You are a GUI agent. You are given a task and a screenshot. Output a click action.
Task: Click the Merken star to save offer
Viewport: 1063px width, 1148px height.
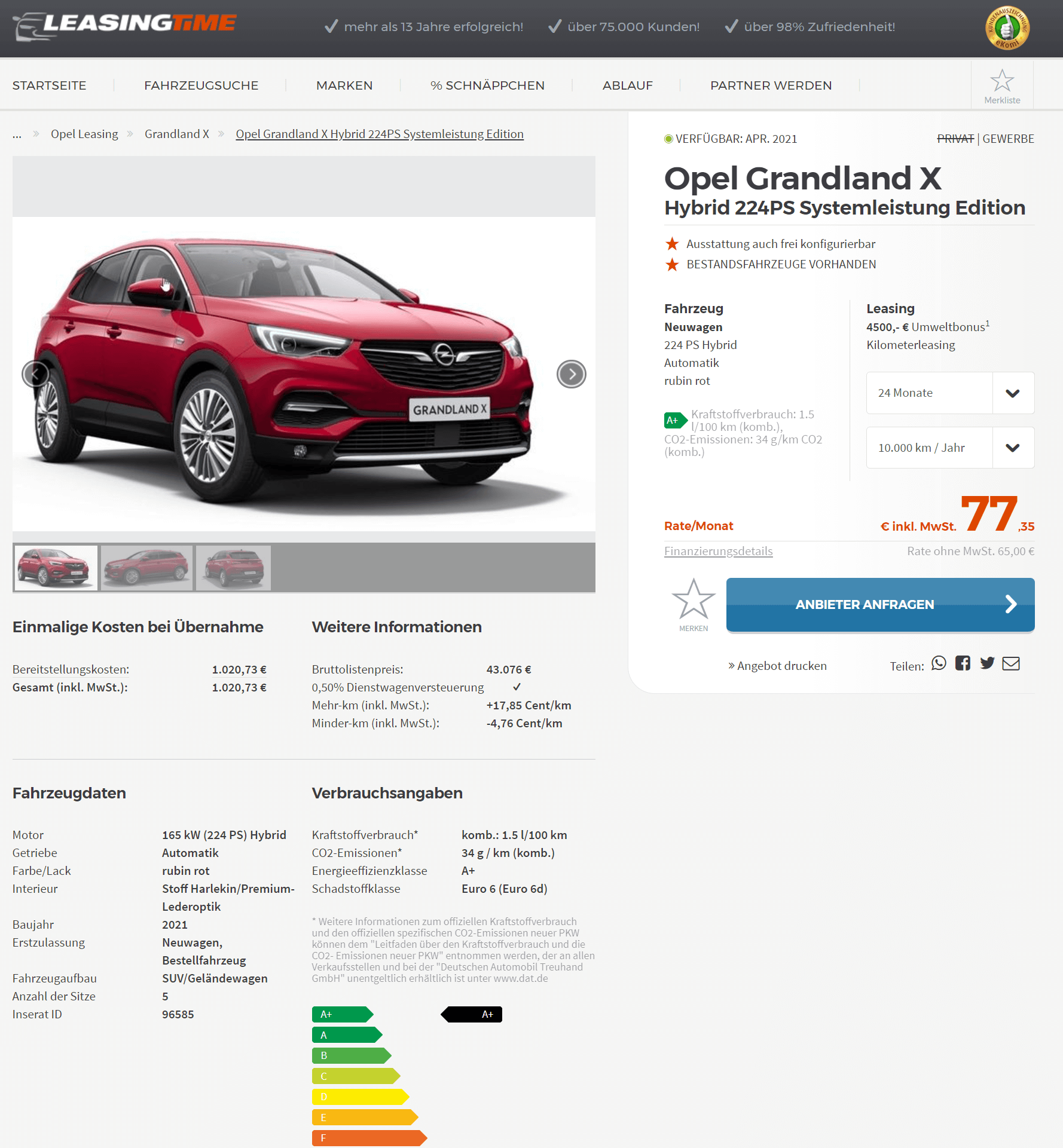click(x=694, y=599)
